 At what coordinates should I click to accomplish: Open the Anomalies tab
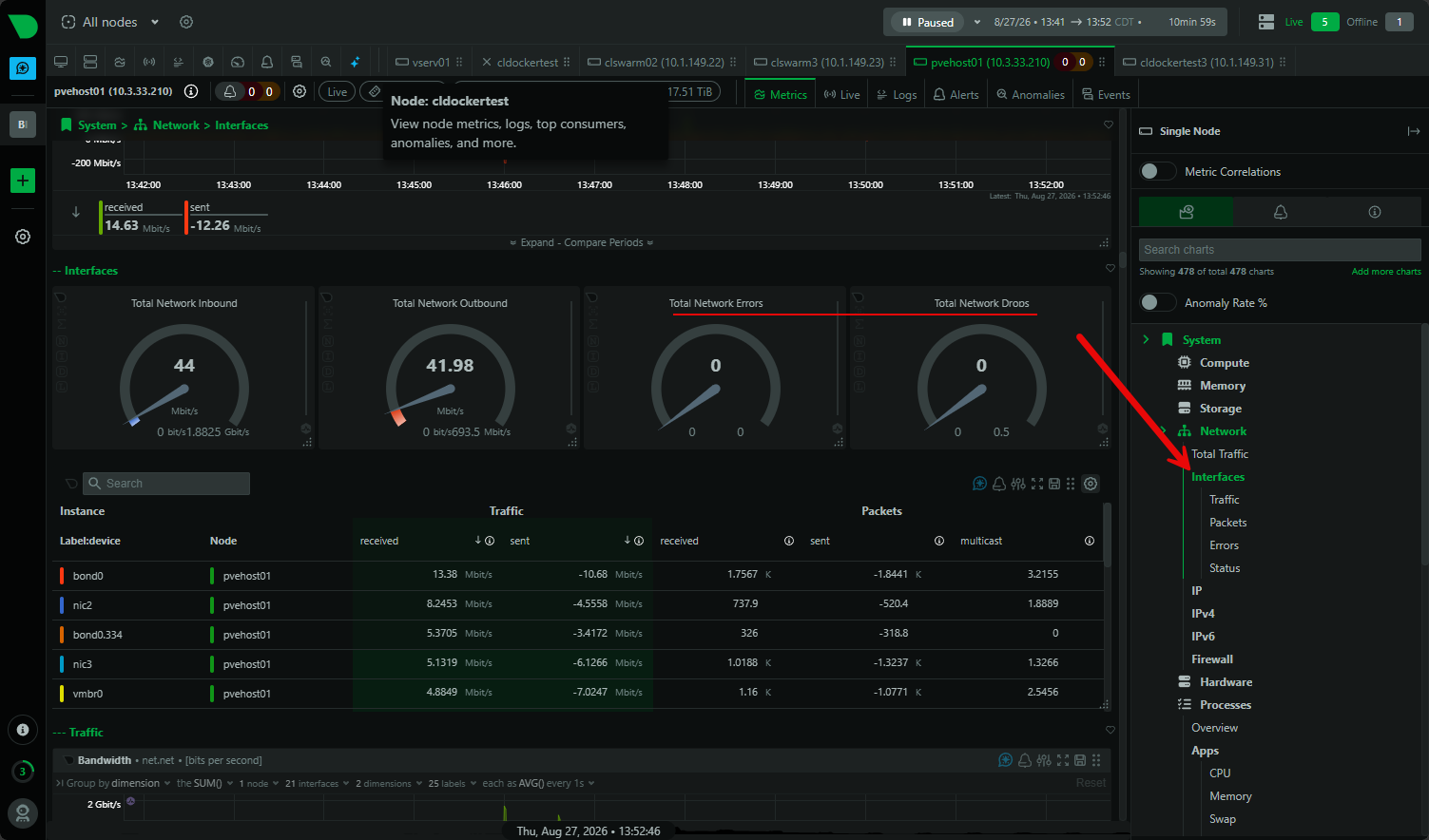1030,94
